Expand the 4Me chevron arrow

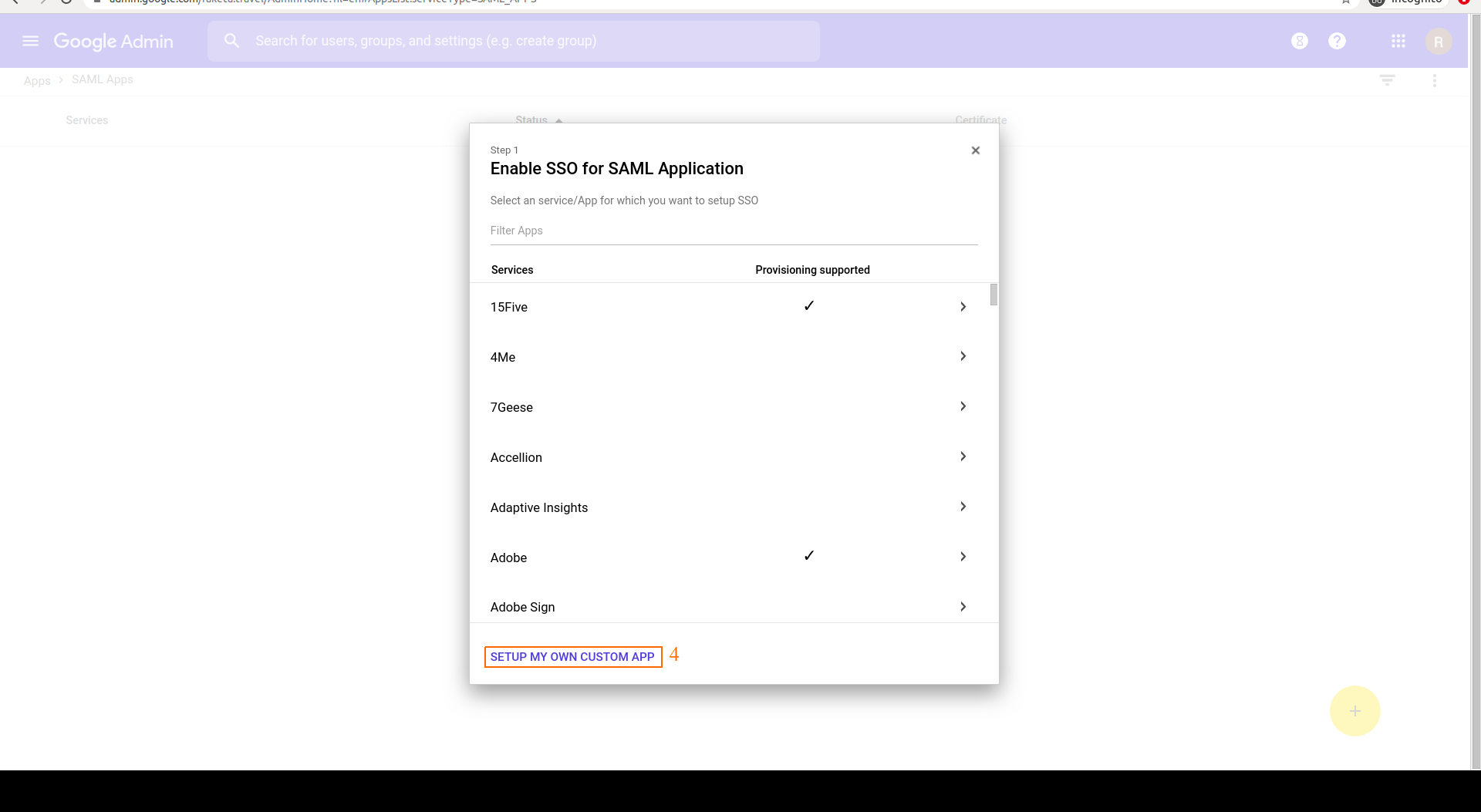pyautogui.click(x=963, y=356)
